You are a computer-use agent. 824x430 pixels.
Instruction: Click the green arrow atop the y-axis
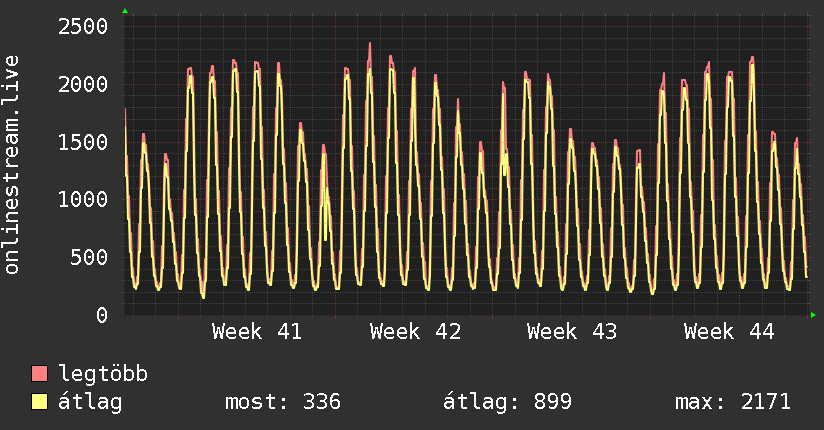125,11
